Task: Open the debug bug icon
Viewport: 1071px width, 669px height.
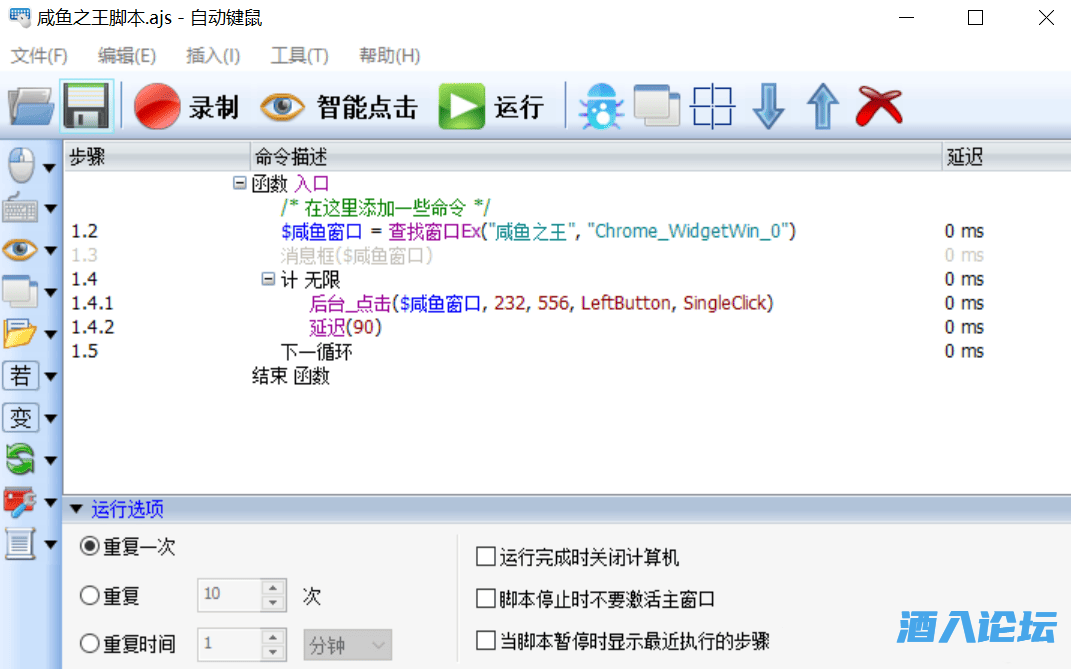Action: tap(601, 106)
